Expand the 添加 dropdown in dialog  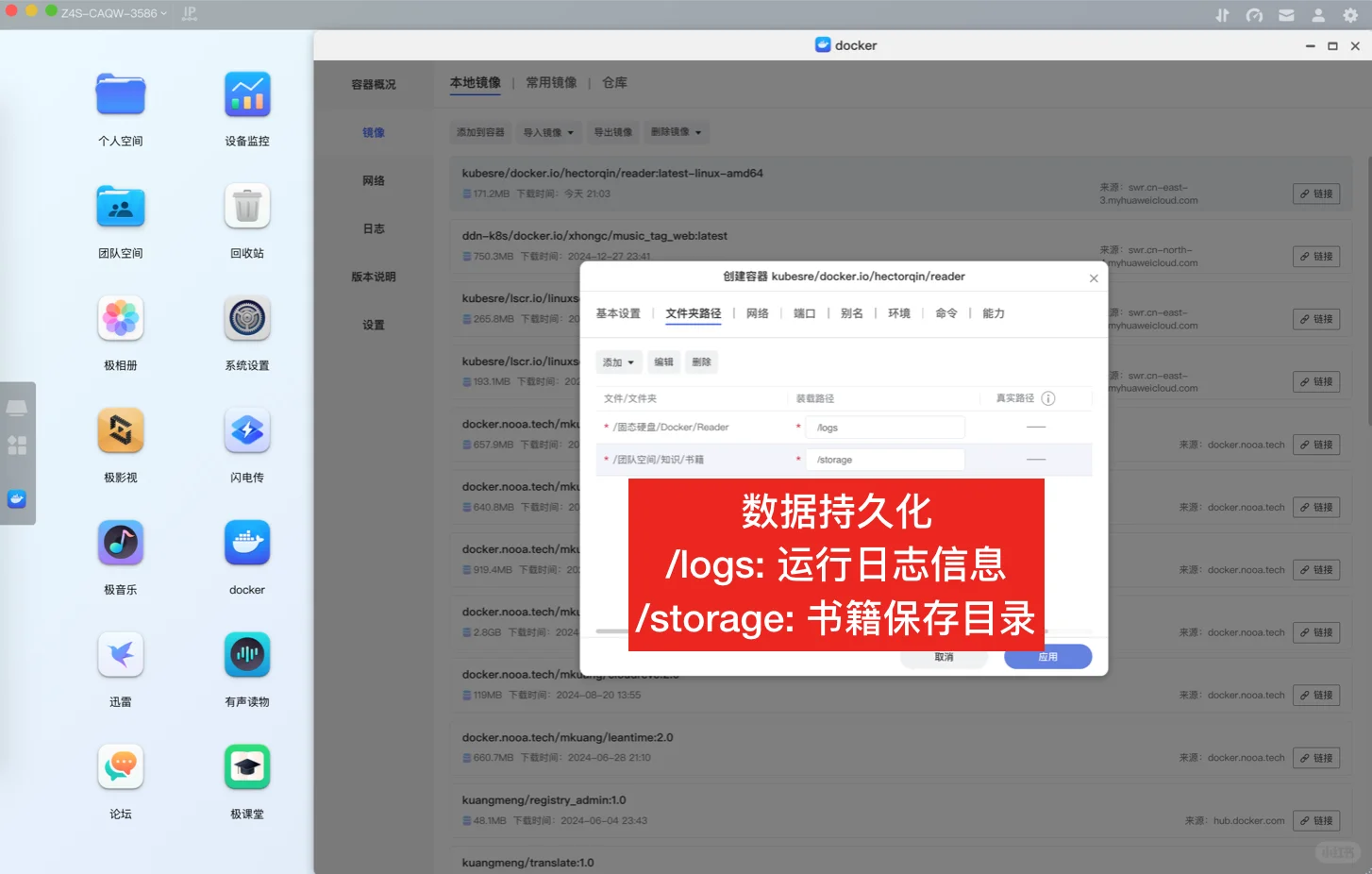[619, 362]
